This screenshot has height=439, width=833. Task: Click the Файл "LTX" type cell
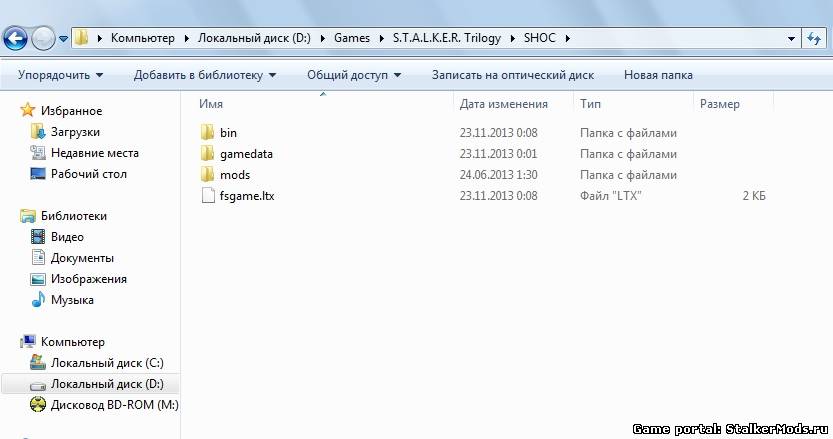pos(610,196)
